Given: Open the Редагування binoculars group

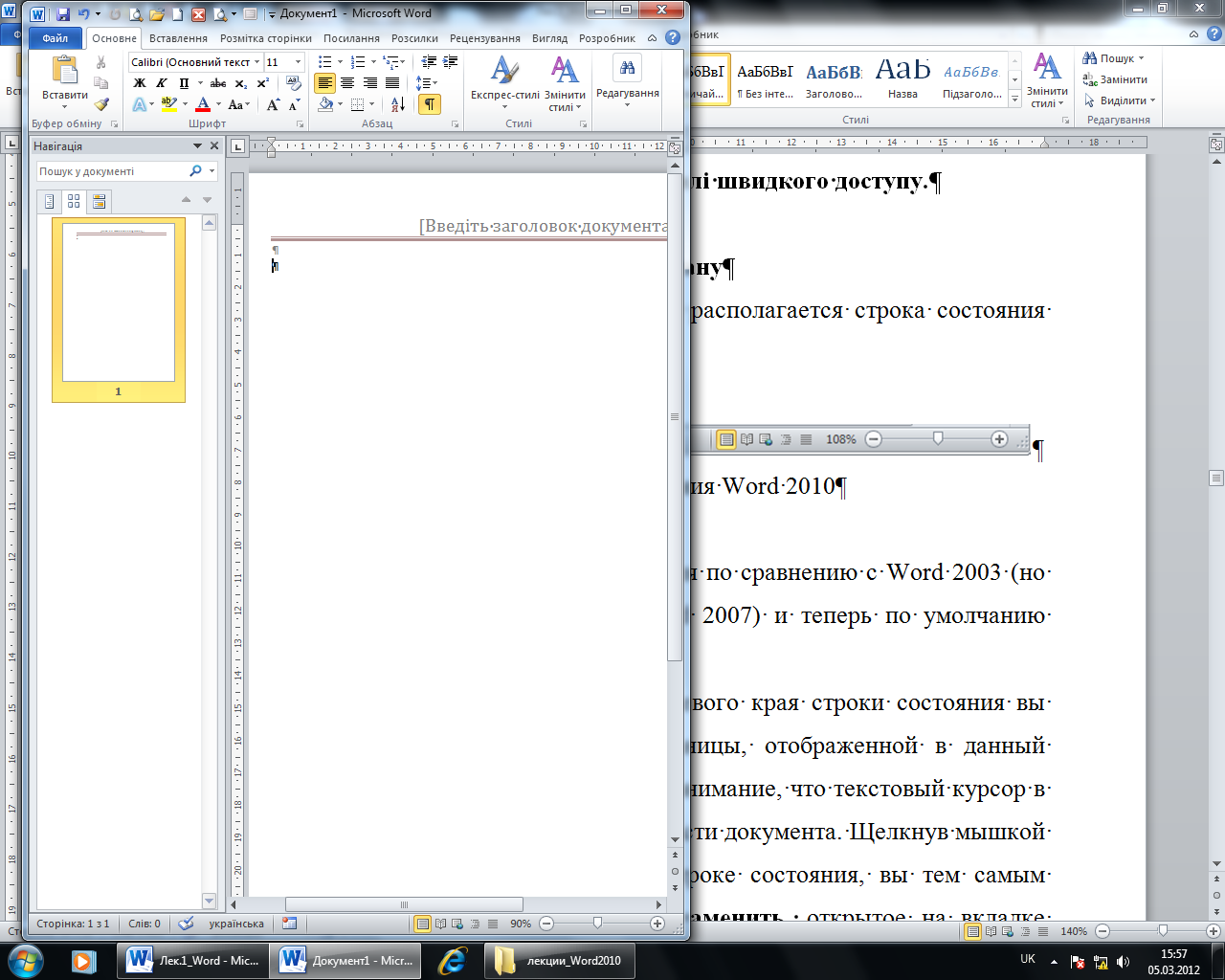Looking at the screenshot, I should click(x=628, y=78).
